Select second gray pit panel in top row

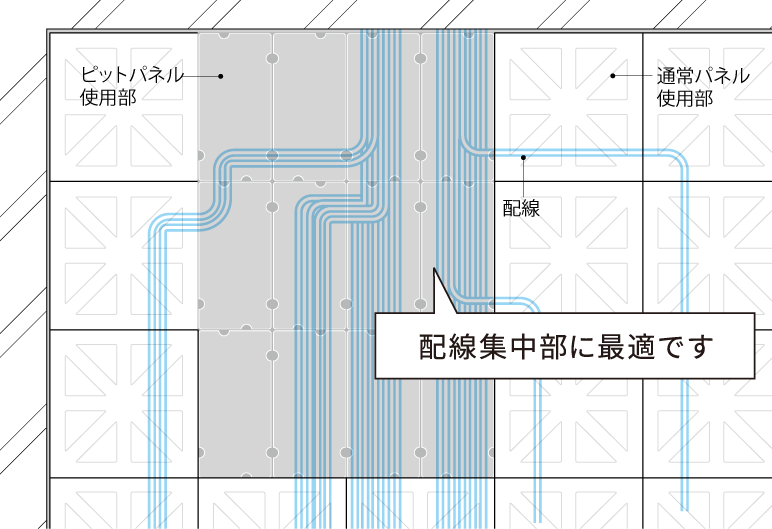pyautogui.click(x=309, y=106)
